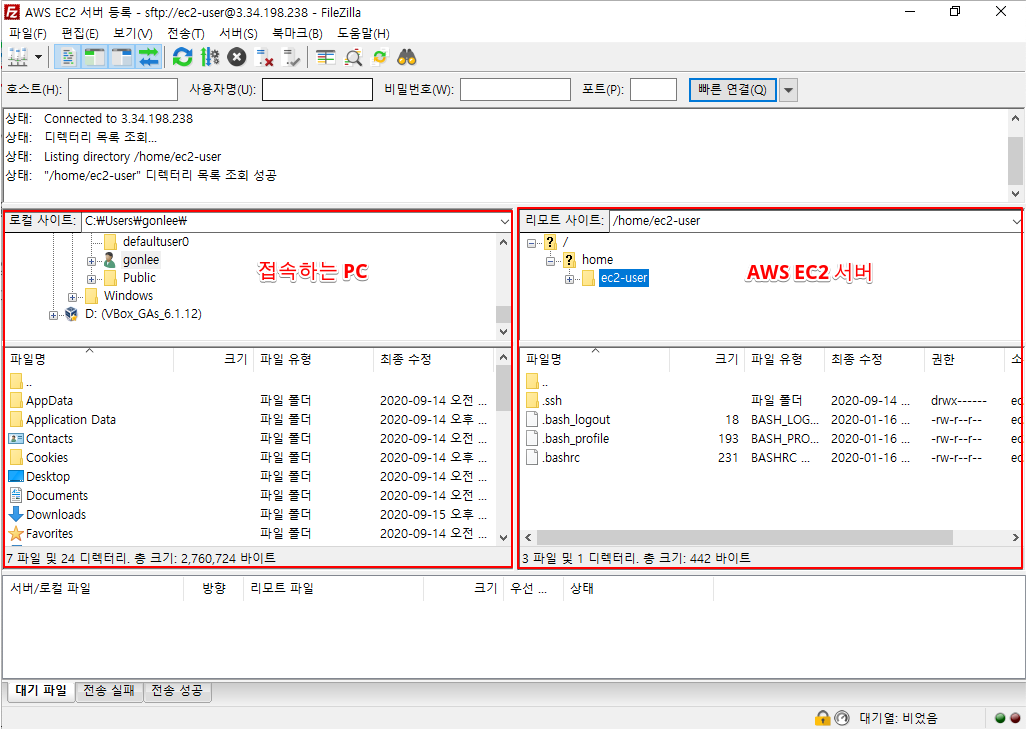The height and width of the screenshot is (729, 1027).
Task: Disconnect from the current server
Action: 264,58
